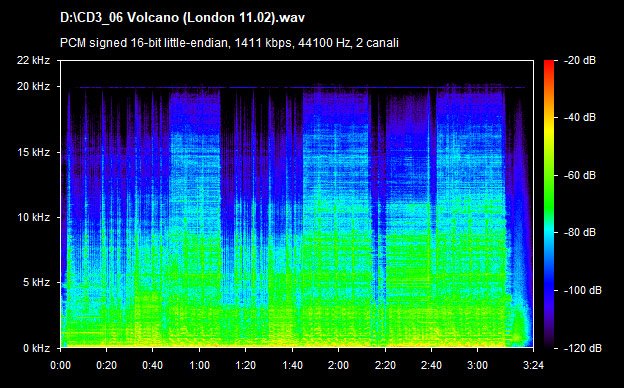The height and width of the screenshot is (388, 624).
Task: Click the PCM signed 16-bit format info line
Action: point(229,43)
